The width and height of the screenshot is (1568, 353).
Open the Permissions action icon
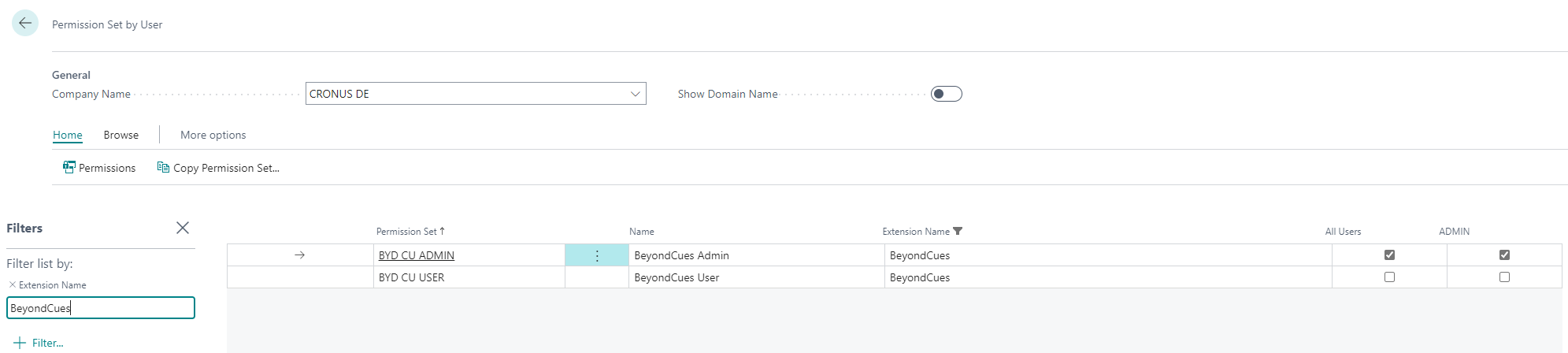coord(69,168)
